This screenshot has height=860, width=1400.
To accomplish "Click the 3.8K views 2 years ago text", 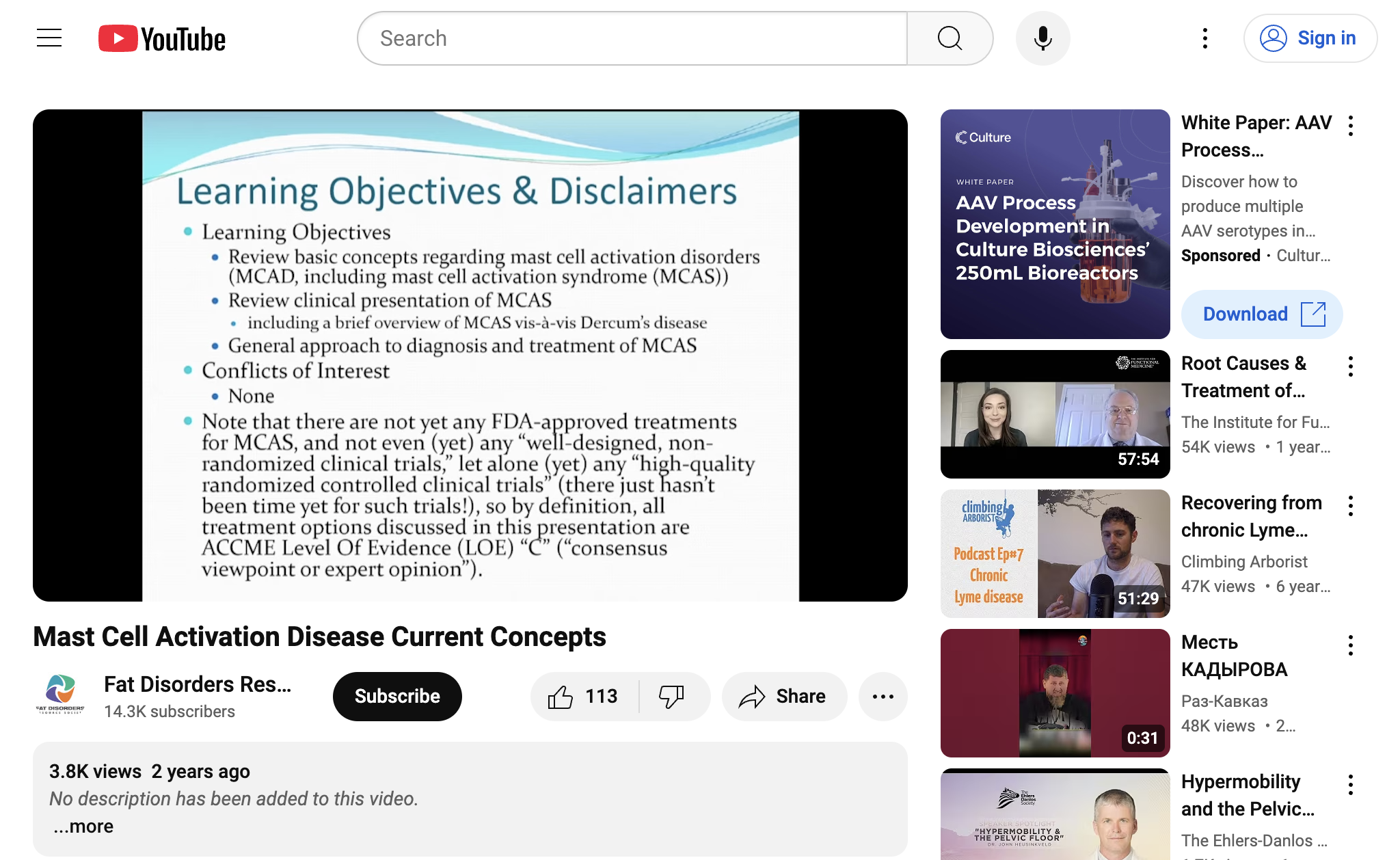I will tap(150, 771).
